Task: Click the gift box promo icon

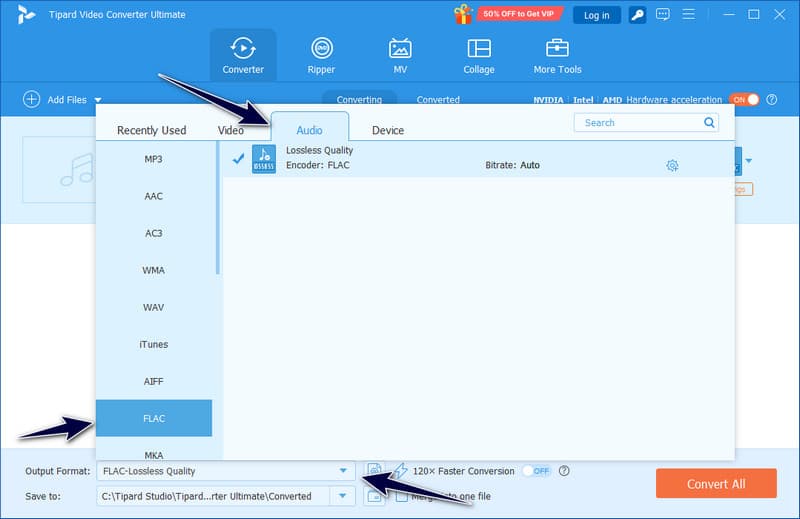Action: [463, 14]
